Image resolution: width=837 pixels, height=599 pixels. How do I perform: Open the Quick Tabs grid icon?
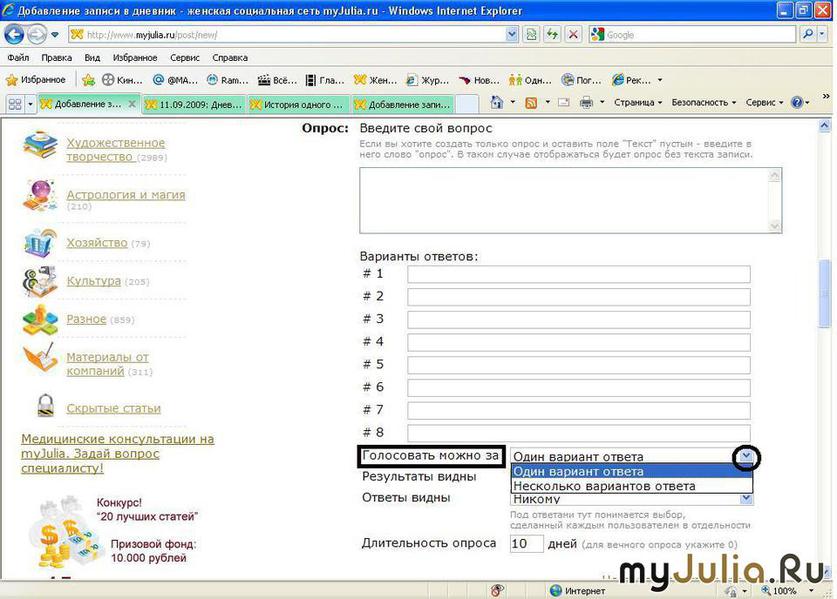(x=15, y=104)
